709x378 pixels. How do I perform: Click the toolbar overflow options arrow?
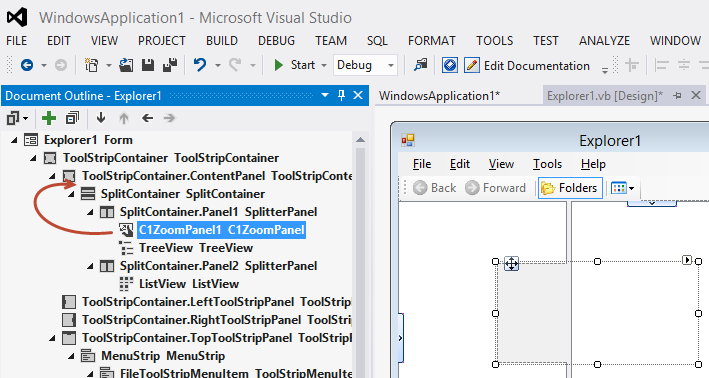[x=605, y=71]
